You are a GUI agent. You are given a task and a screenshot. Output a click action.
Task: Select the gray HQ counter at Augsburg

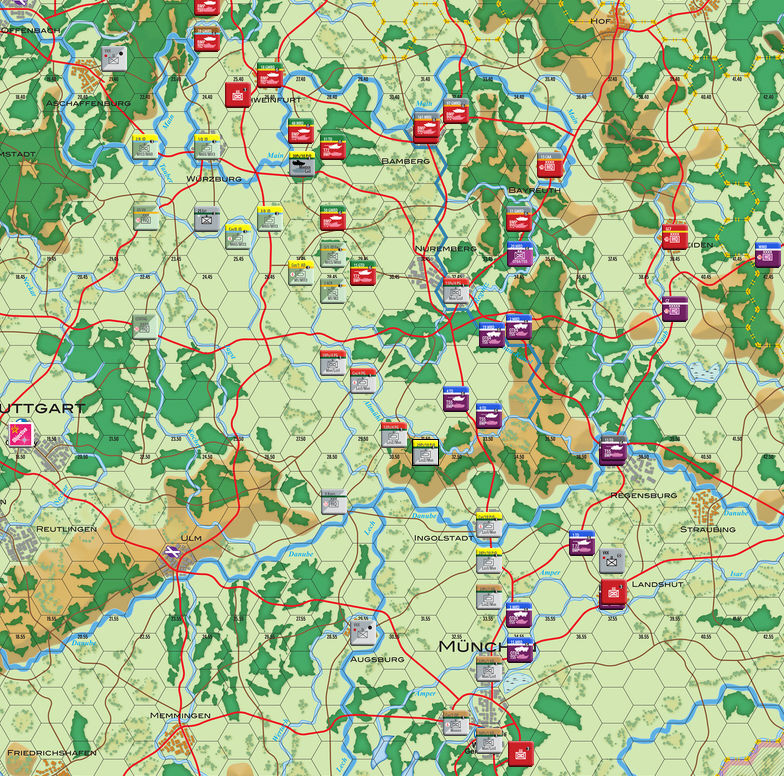click(x=363, y=634)
